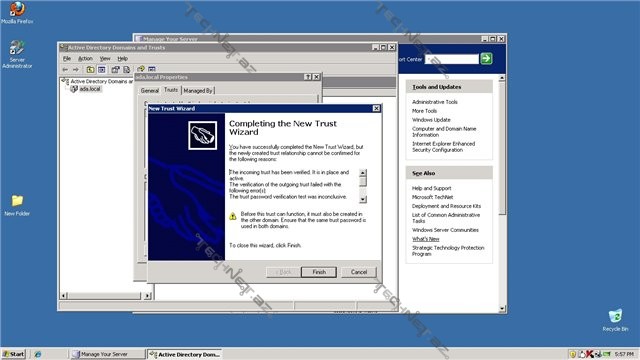Select the ads.local domain tree node

90,89
